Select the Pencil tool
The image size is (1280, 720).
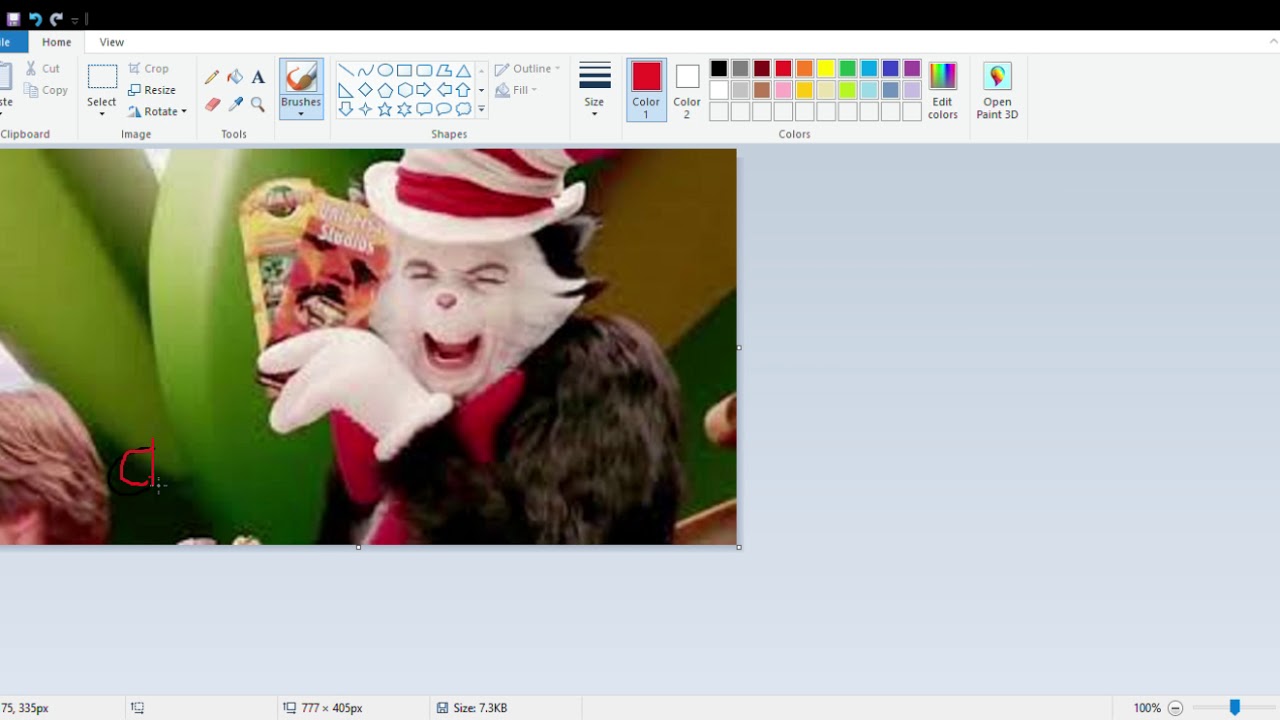tap(212, 77)
